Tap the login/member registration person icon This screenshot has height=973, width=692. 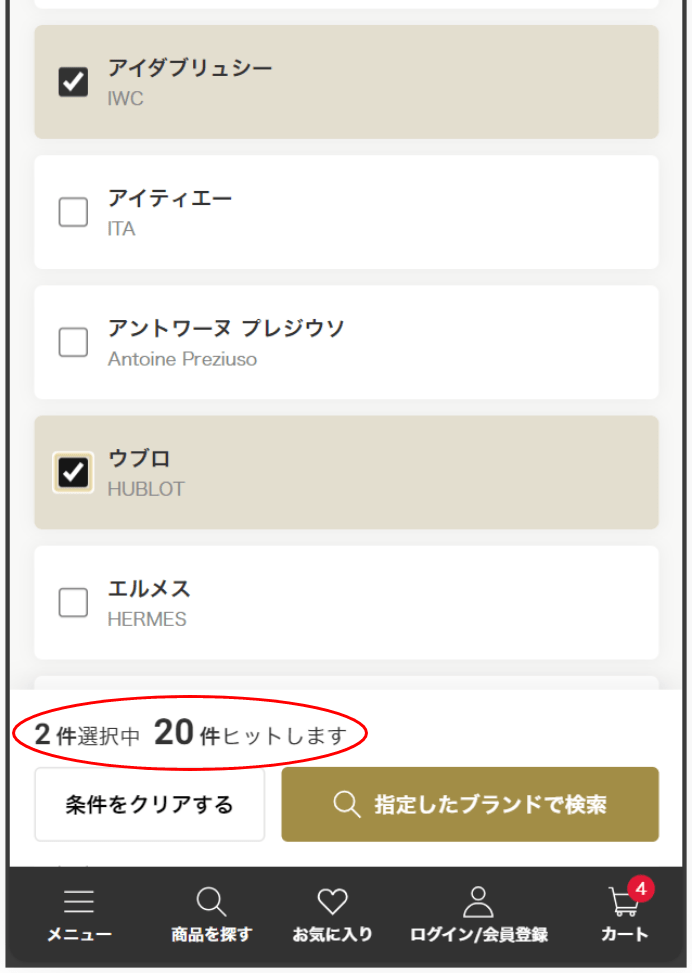[479, 902]
